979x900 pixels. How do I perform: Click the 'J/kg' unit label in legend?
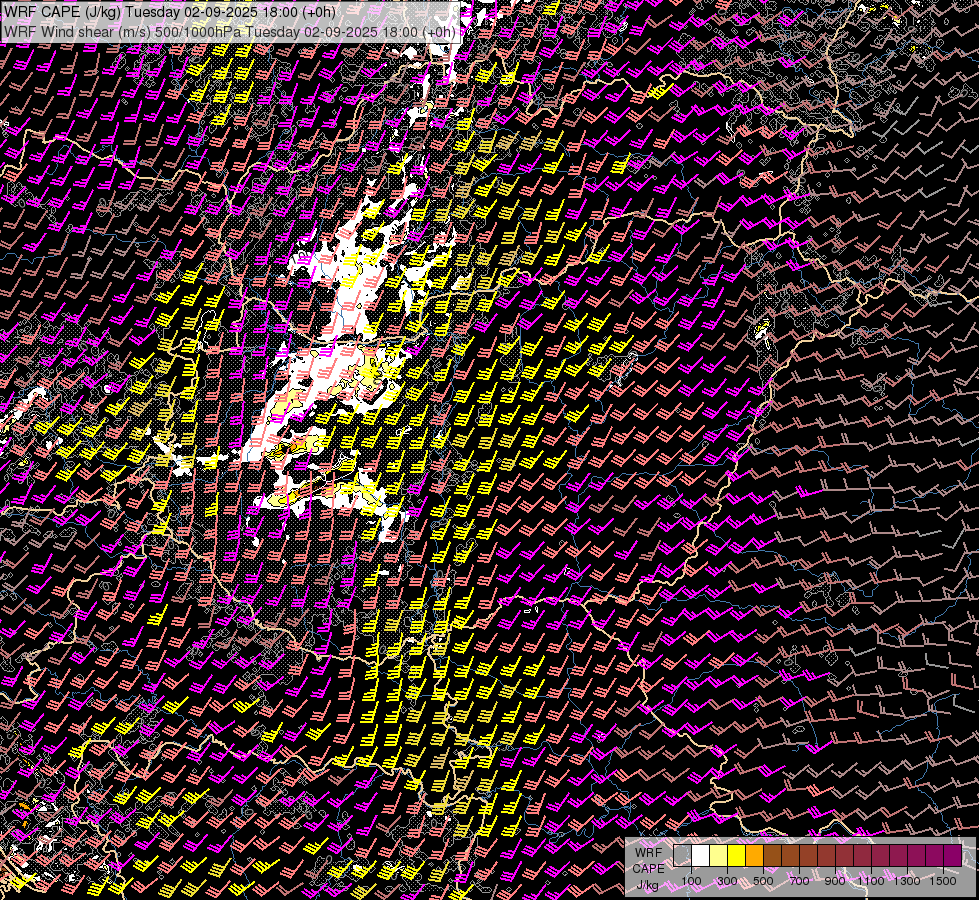(647, 885)
